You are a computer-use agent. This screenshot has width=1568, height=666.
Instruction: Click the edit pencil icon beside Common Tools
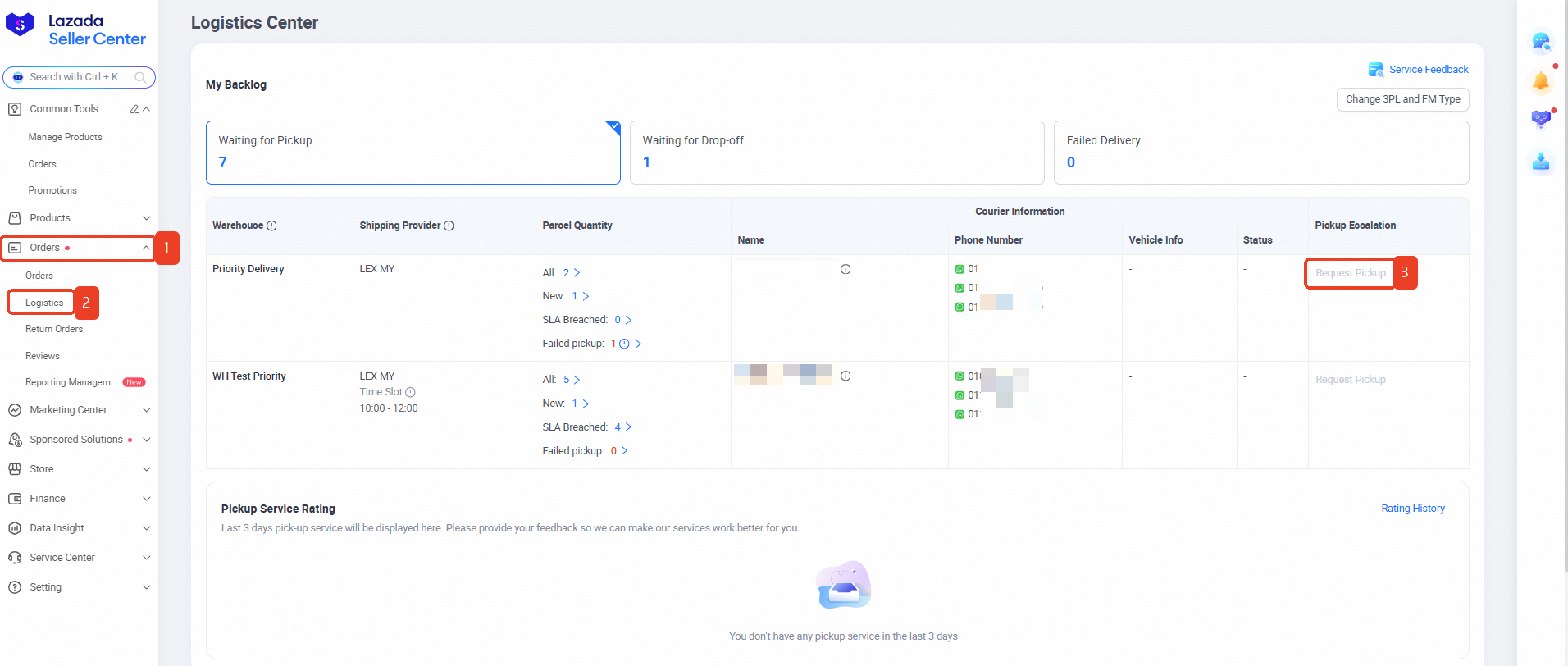pyautogui.click(x=134, y=109)
